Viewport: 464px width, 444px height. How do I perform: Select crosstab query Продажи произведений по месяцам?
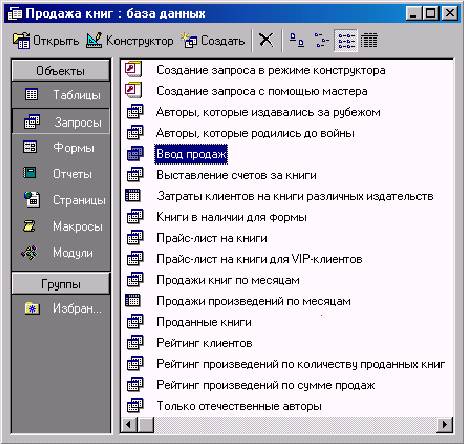coord(253,301)
